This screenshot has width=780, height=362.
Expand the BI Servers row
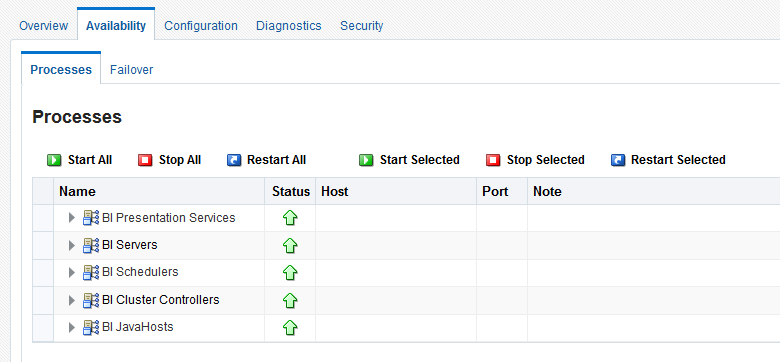click(x=72, y=245)
